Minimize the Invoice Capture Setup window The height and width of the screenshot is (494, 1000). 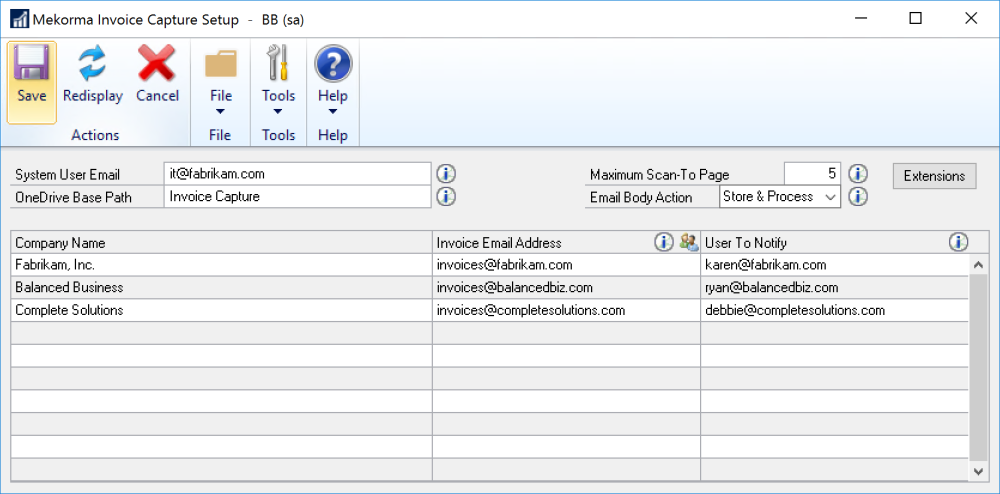point(860,18)
